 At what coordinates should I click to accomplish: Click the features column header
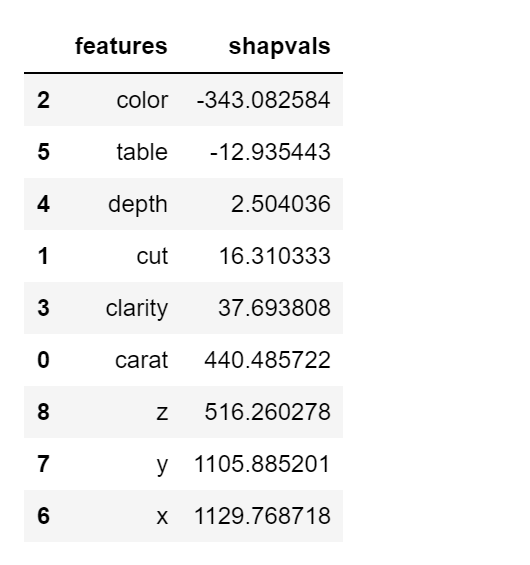coord(121,46)
